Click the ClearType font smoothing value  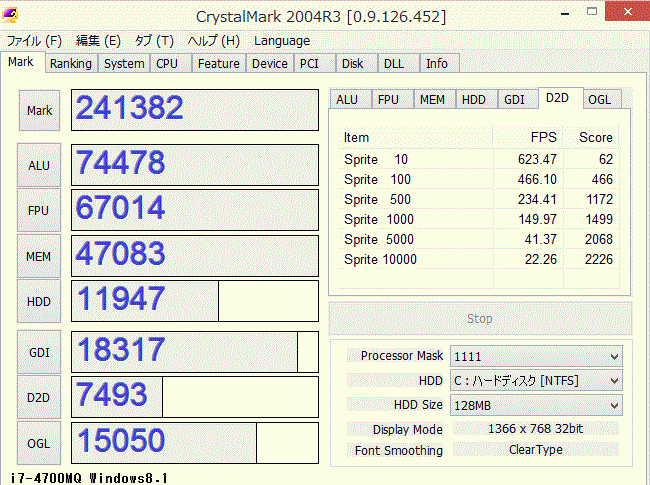pos(536,449)
